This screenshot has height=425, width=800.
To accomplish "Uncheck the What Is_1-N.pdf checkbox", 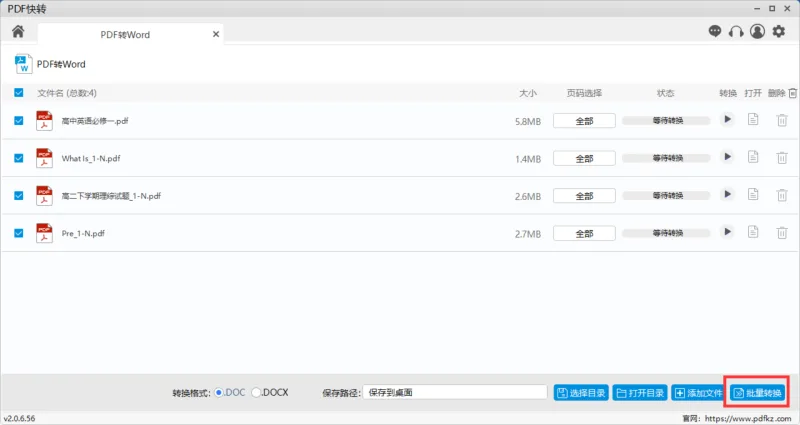I will pos(19,158).
